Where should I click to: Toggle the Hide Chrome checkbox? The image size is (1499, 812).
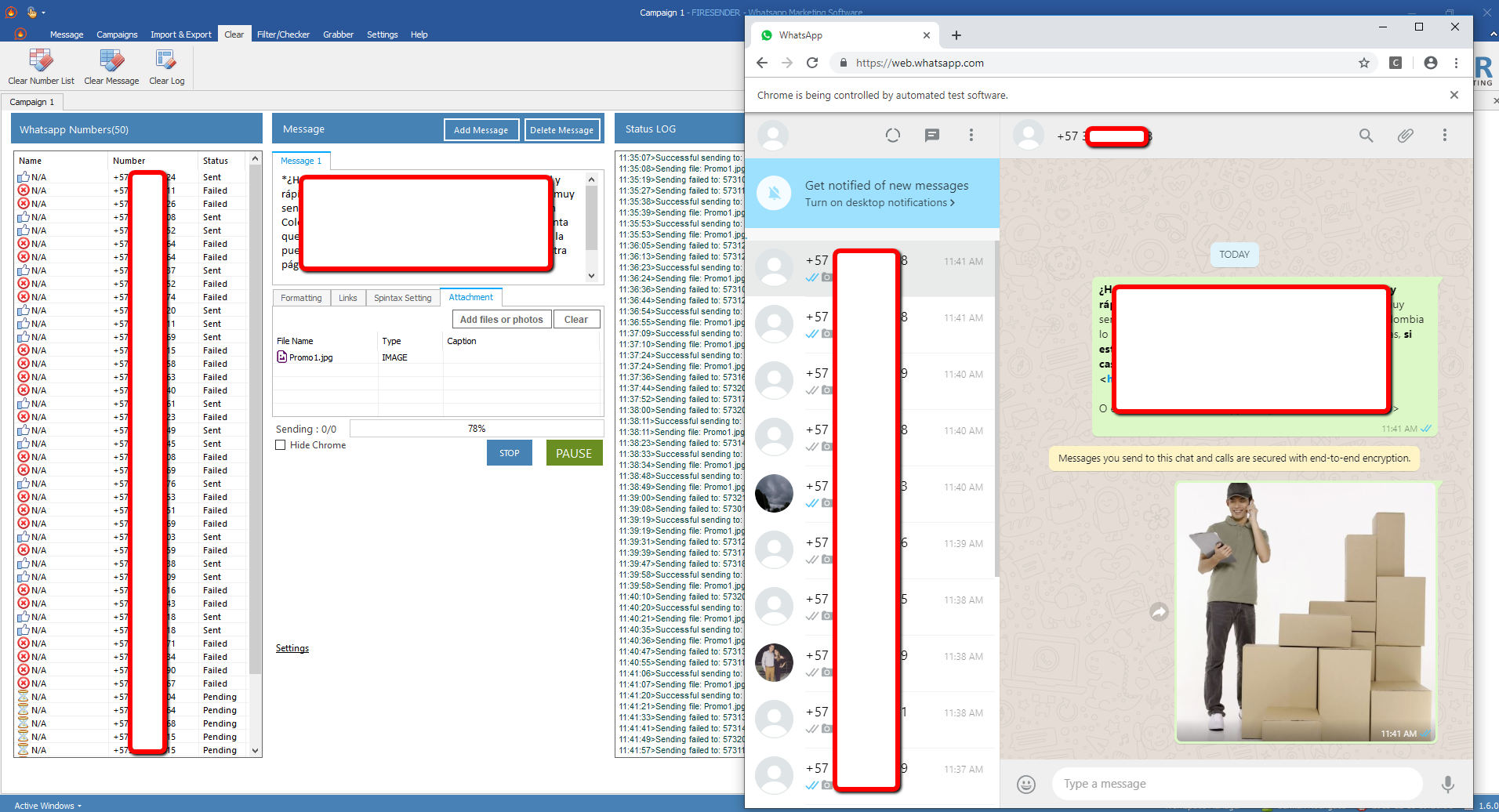(x=281, y=445)
